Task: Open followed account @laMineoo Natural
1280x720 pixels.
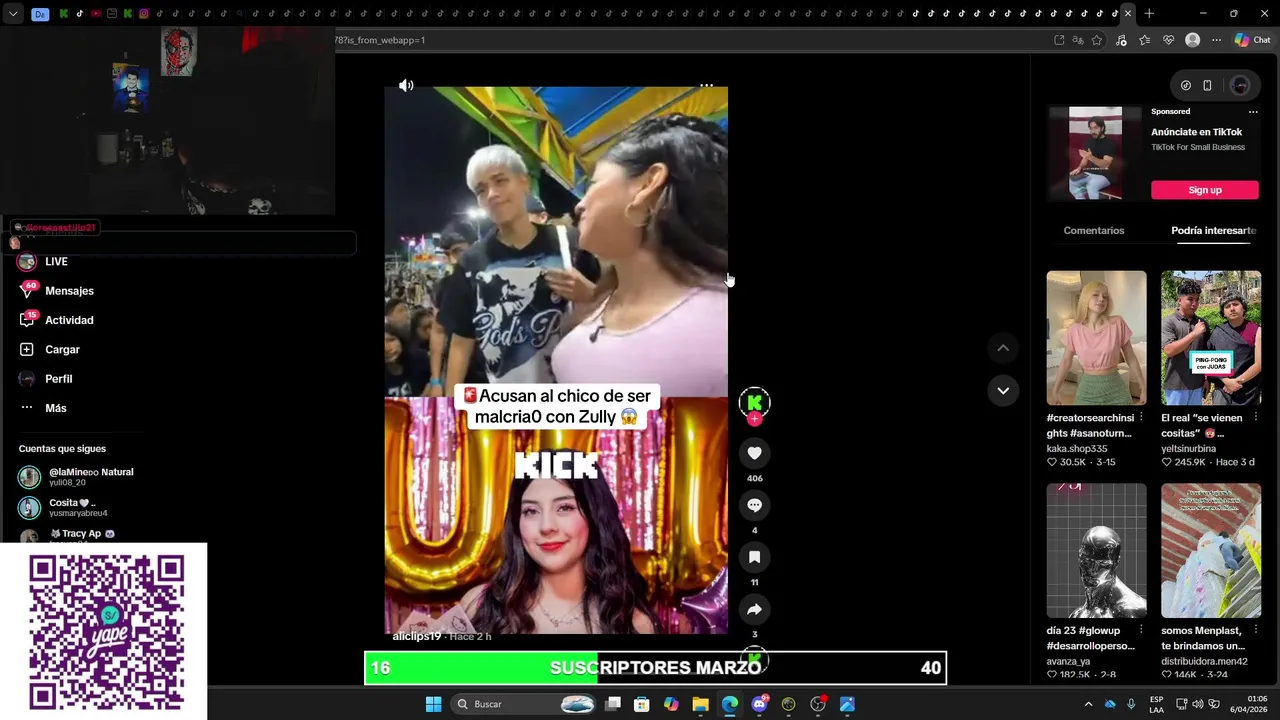Action: point(76,477)
